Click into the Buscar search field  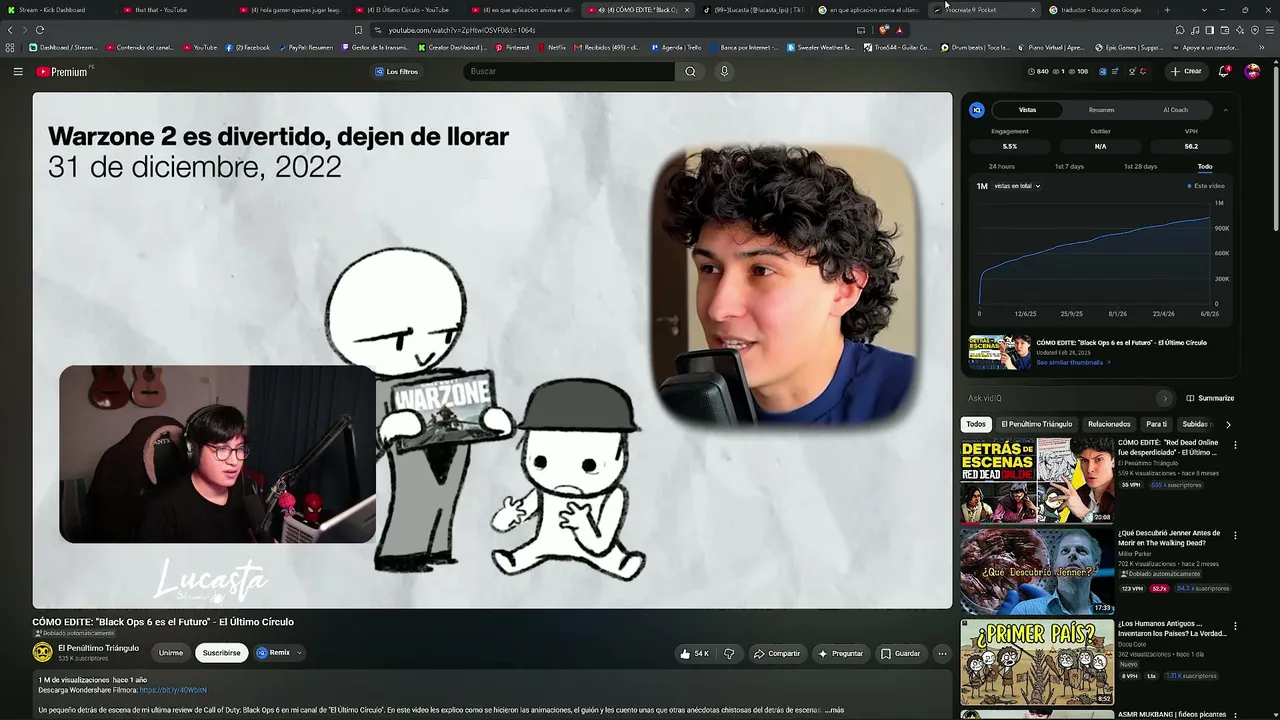[569, 72]
